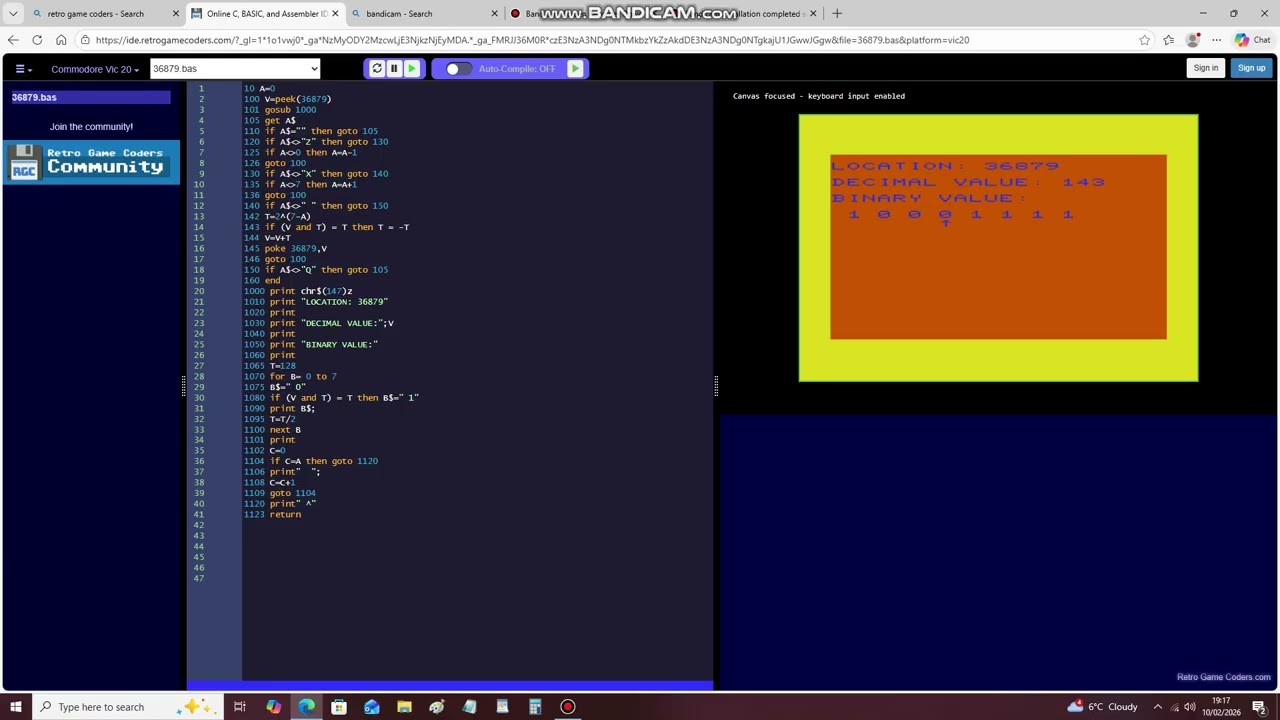This screenshot has width=1280, height=720.
Task: Open the Retro Game Coders Community banner
Action: pos(91,162)
